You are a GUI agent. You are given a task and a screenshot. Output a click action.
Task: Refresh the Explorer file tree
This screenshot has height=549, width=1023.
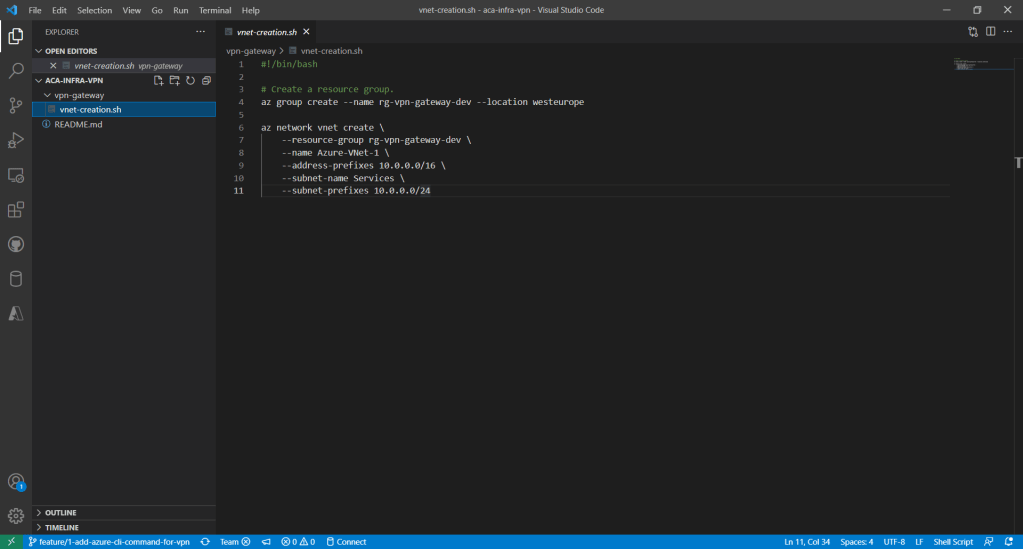[190, 80]
